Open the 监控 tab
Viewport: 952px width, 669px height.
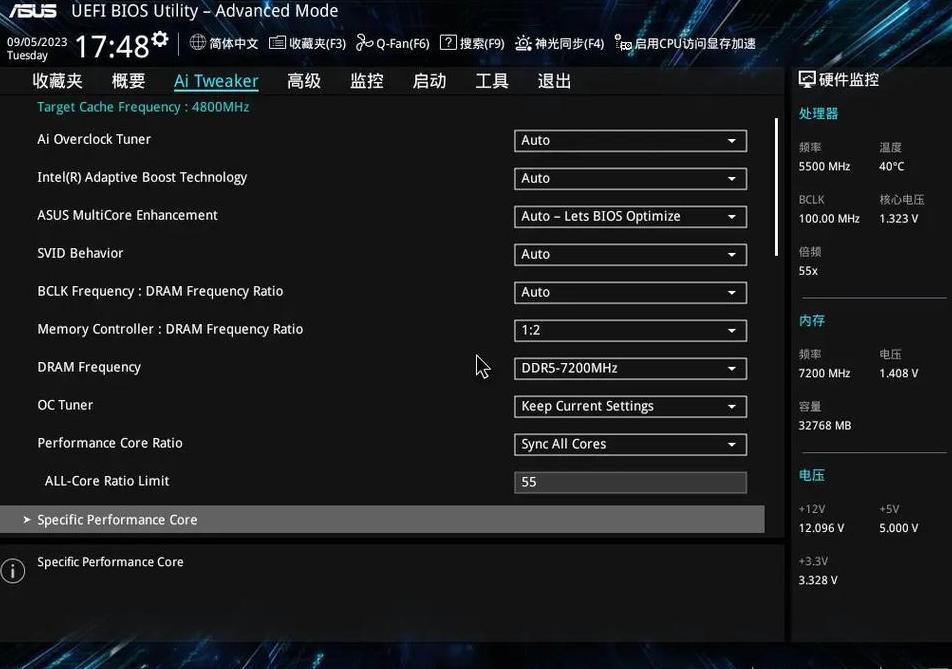[x=366, y=81]
